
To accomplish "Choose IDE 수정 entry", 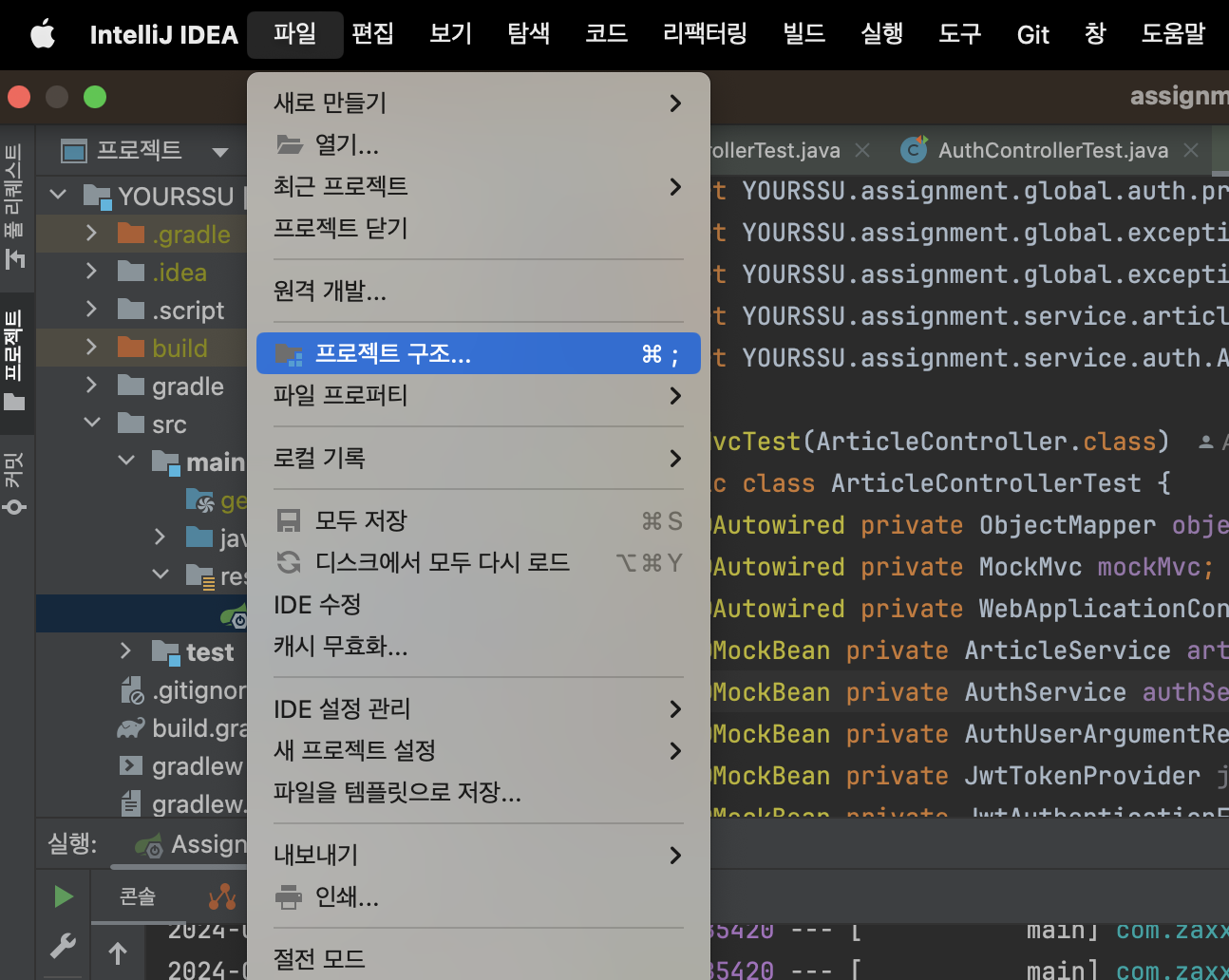I will click(479, 604).
